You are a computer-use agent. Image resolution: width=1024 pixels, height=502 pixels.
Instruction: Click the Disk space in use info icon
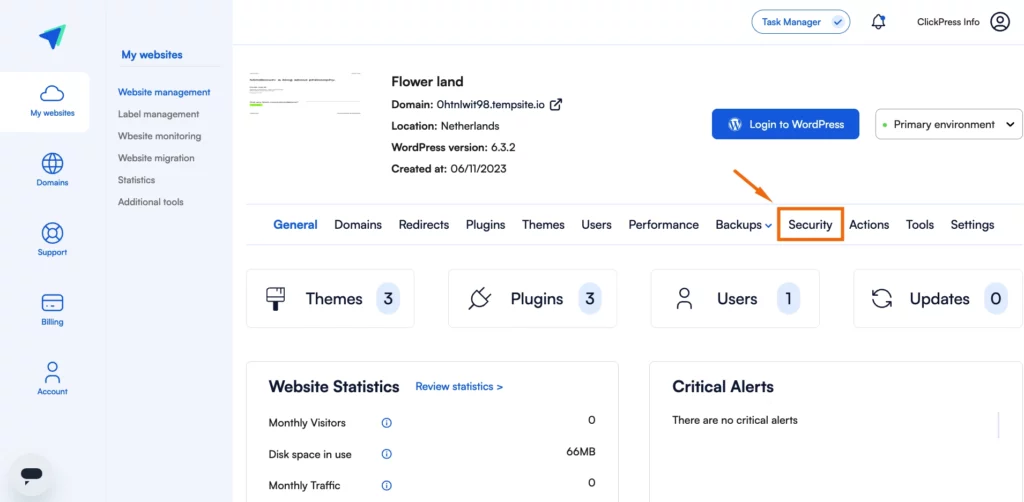coord(387,454)
